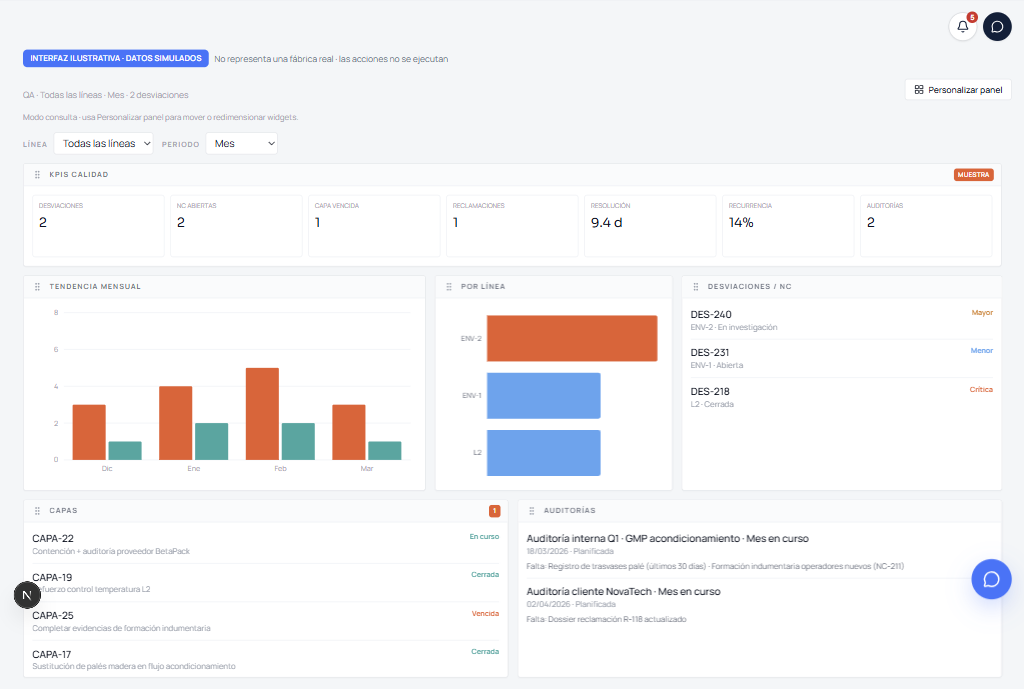Image resolution: width=1024 pixels, height=689 pixels.
Task: Select the NC Abiertas KPI card
Action: (x=236, y=225)
